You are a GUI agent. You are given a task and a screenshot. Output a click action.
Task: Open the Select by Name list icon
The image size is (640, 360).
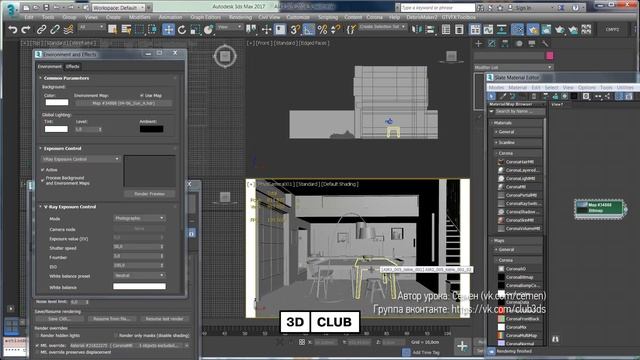pyautogui.click(x=126, y=29)
